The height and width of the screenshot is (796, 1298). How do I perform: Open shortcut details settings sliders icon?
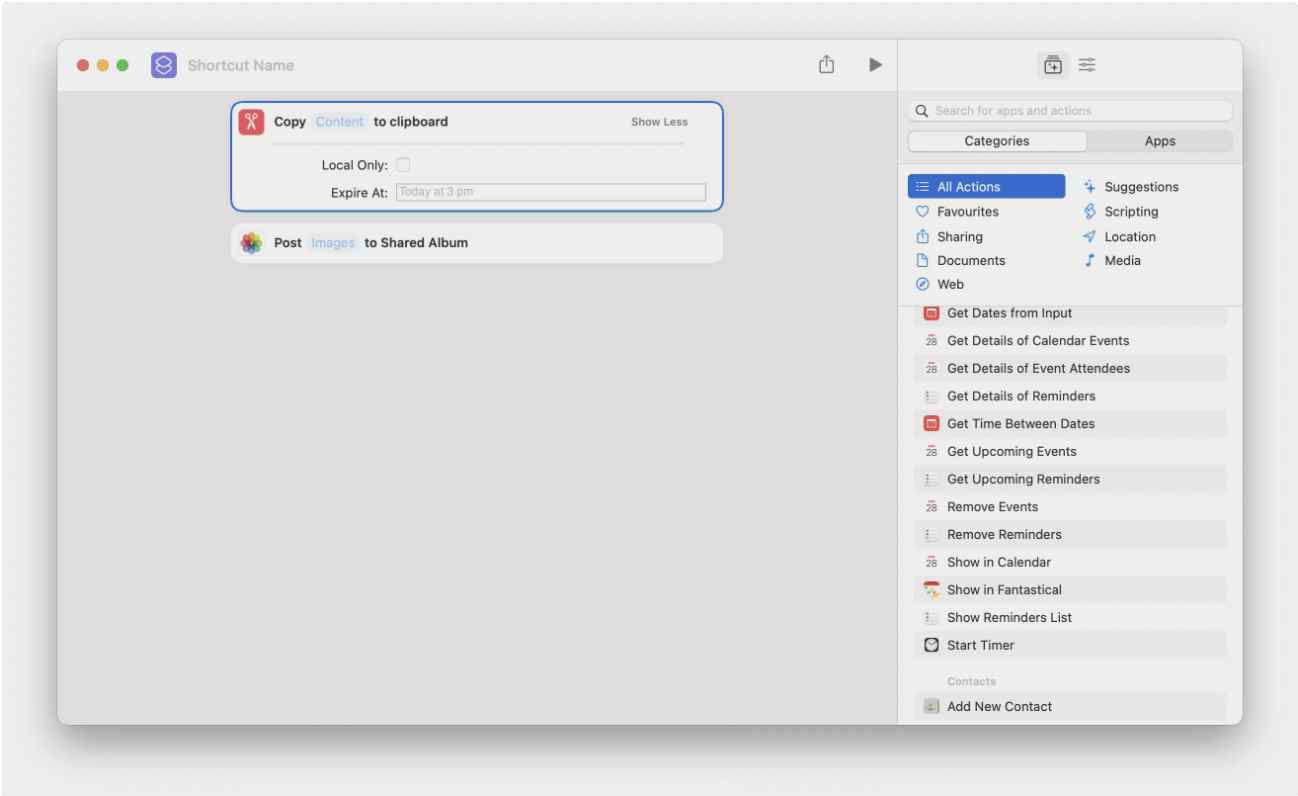[1087, 65]
